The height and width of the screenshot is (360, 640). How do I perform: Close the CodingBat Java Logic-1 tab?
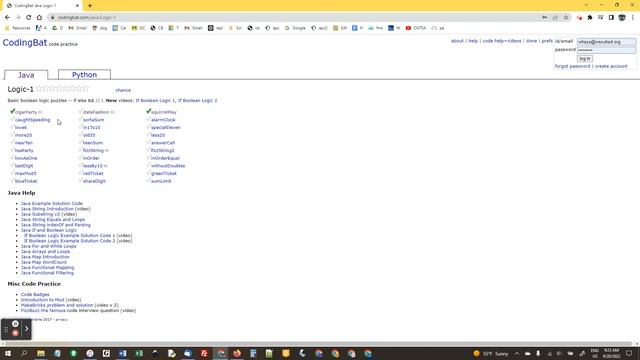pos(78,6)
